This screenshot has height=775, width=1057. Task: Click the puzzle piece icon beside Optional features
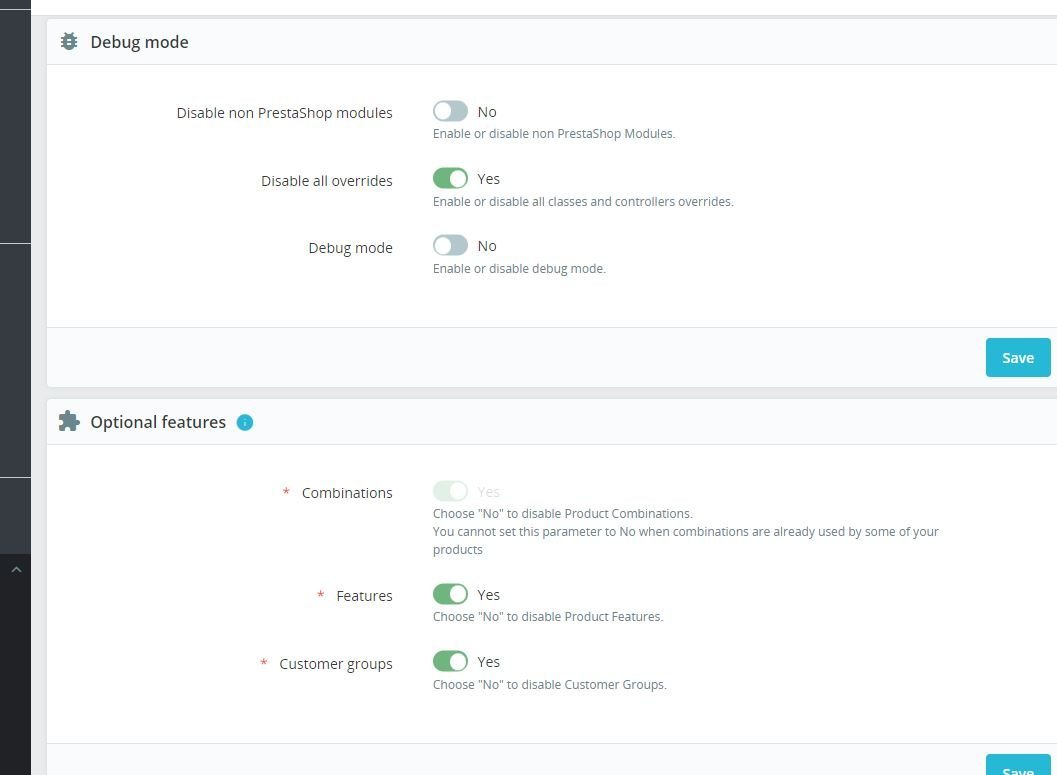pos(69,422)
